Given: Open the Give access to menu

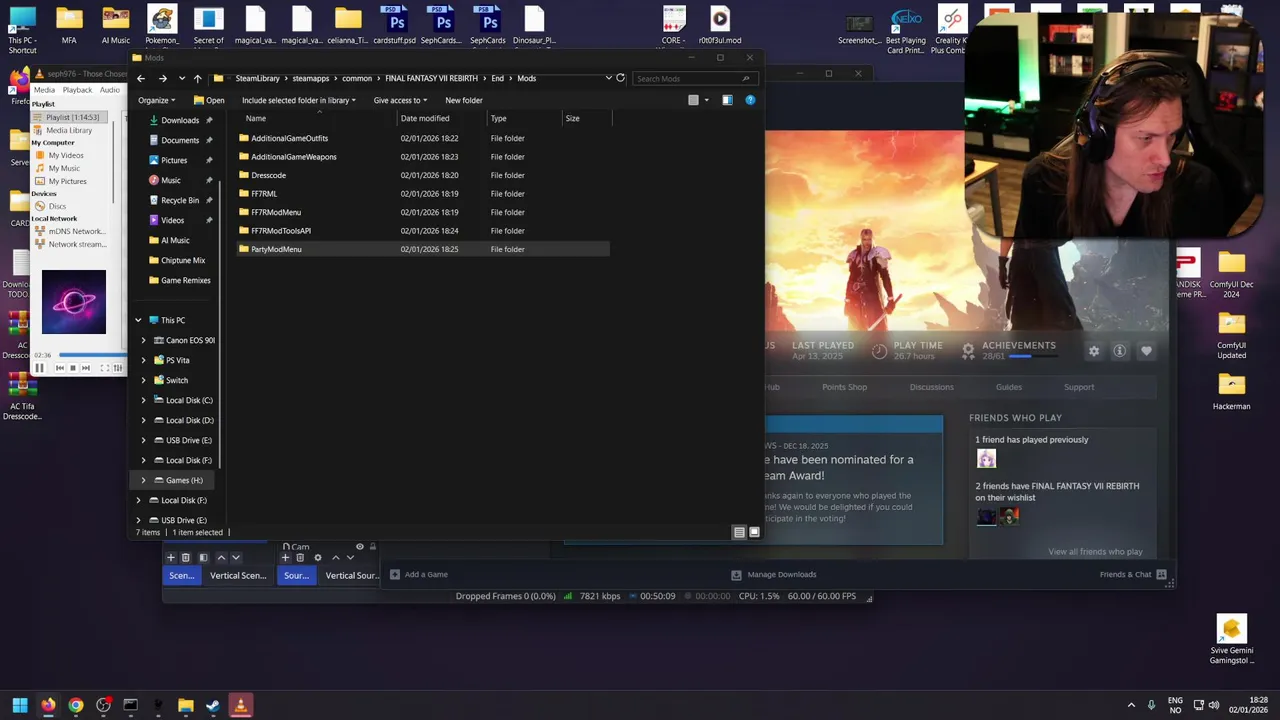Looking at the screenshot, I should 400,100.
